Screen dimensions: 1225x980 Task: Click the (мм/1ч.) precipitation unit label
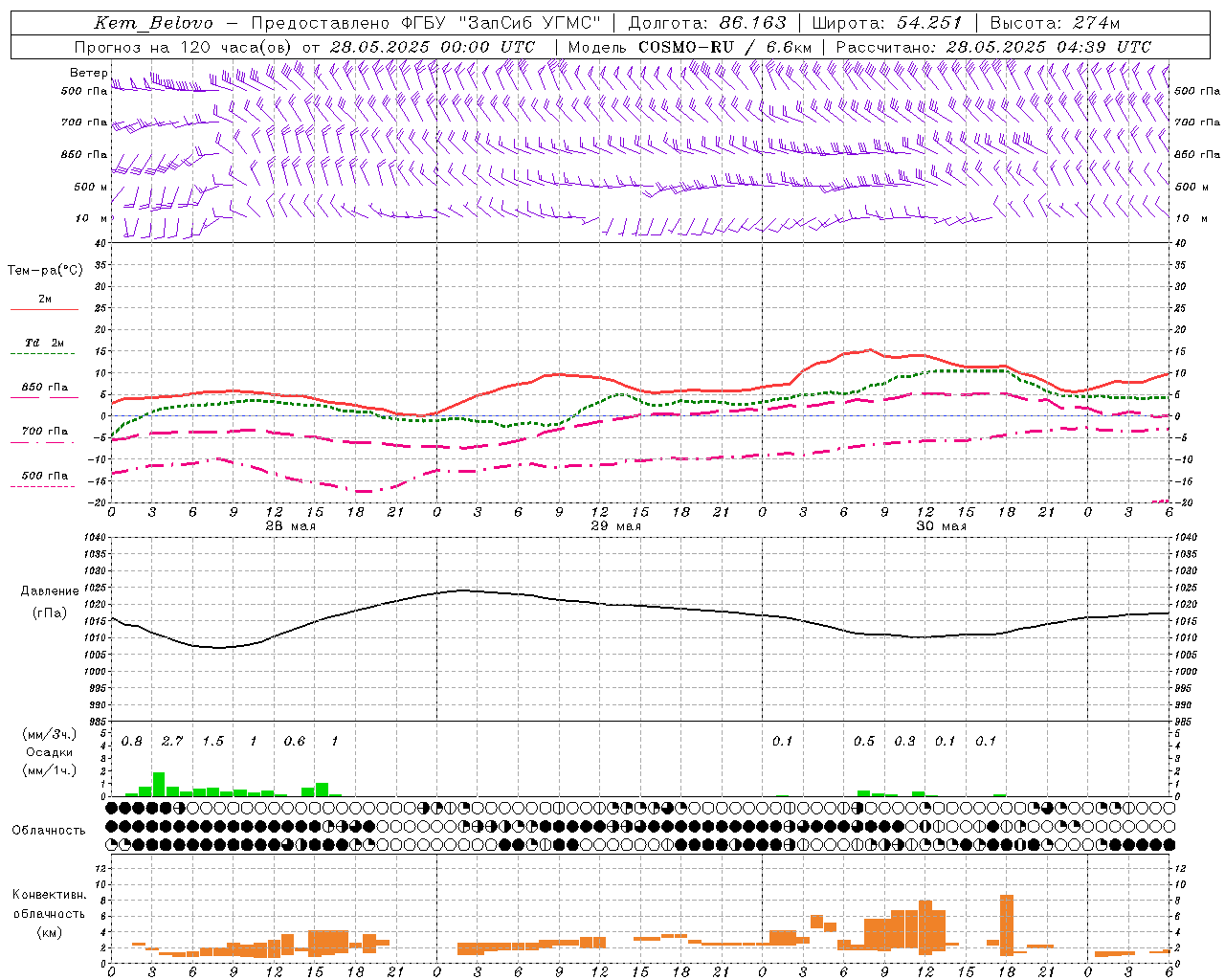tap(49, 770)
